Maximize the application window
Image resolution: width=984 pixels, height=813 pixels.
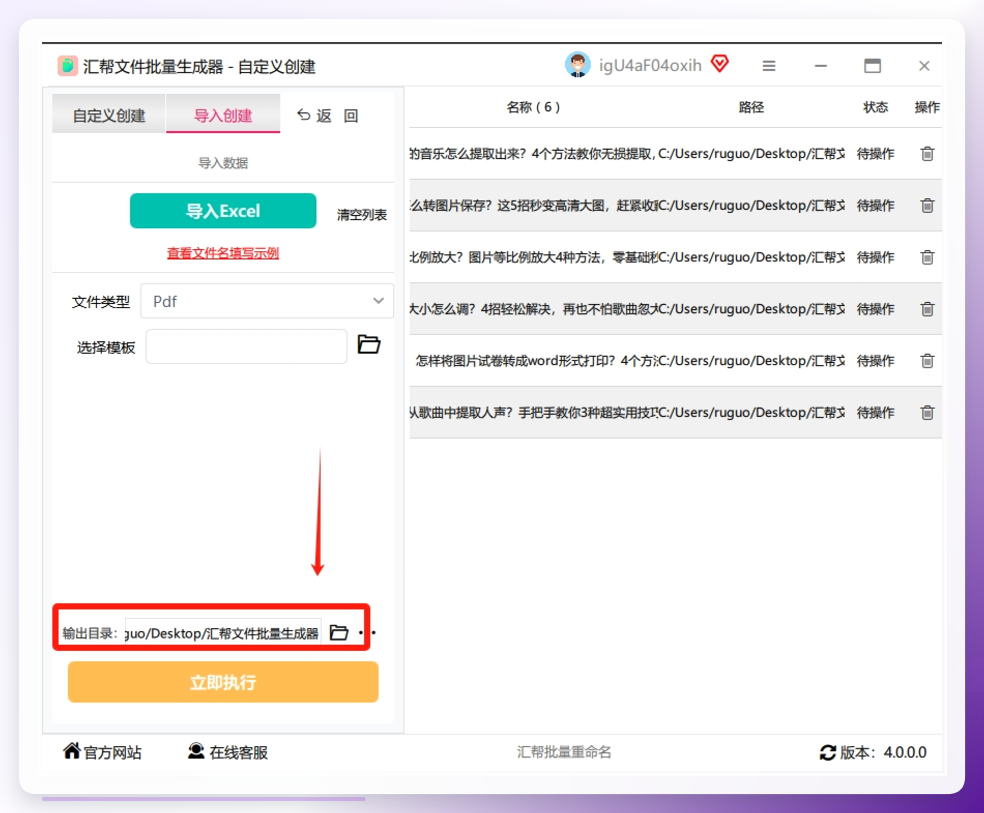pos(872,66)
